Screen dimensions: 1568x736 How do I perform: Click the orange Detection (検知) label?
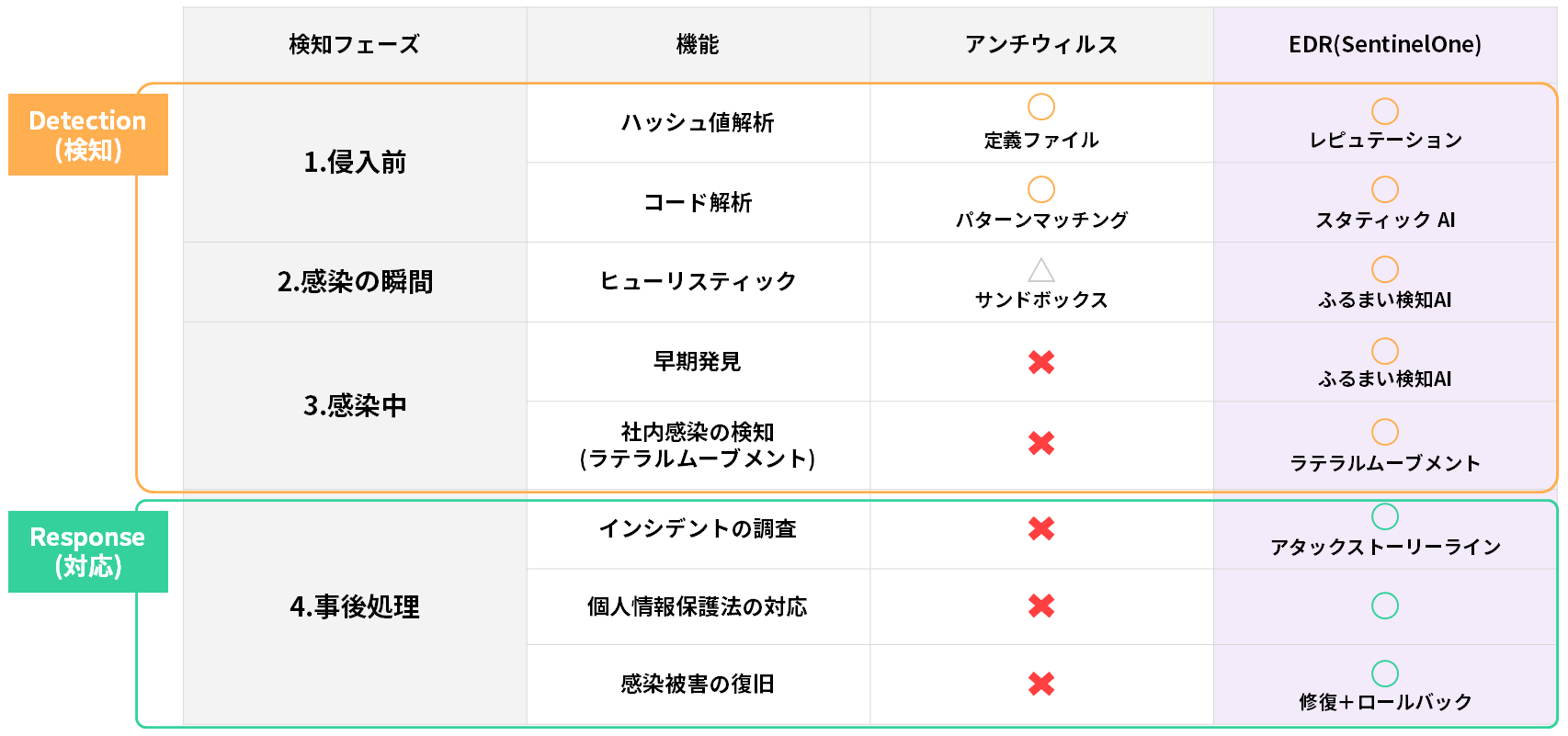coord(88,134)
